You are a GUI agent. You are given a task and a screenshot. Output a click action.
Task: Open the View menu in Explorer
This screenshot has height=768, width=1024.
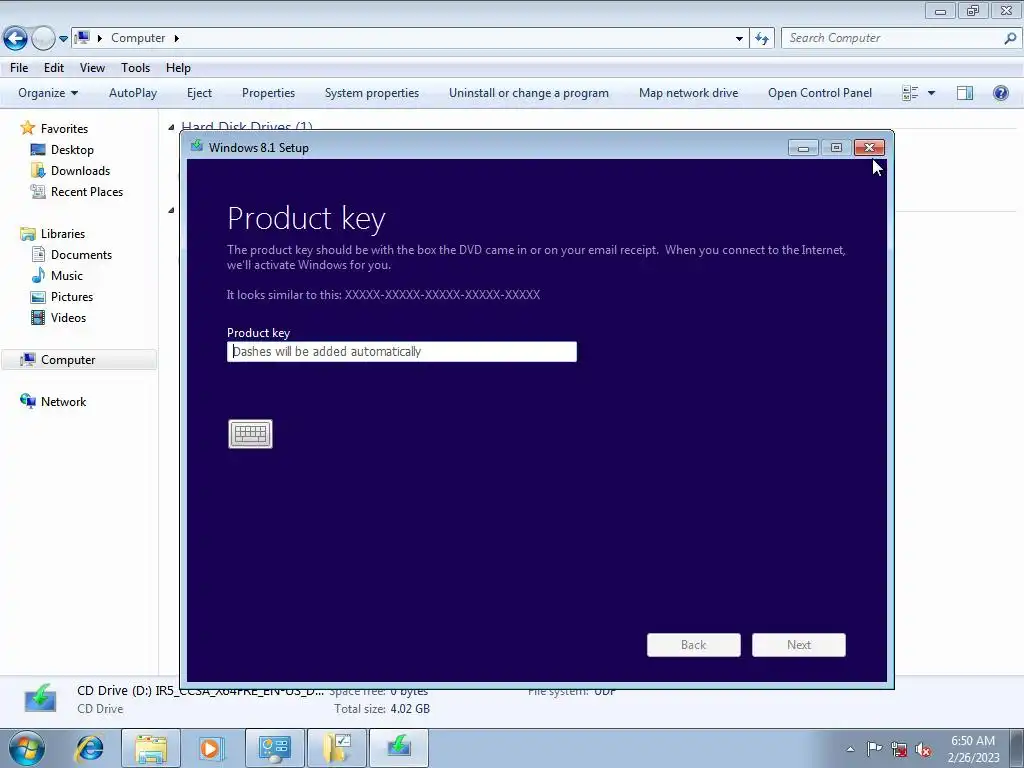(x=92, y=68)
